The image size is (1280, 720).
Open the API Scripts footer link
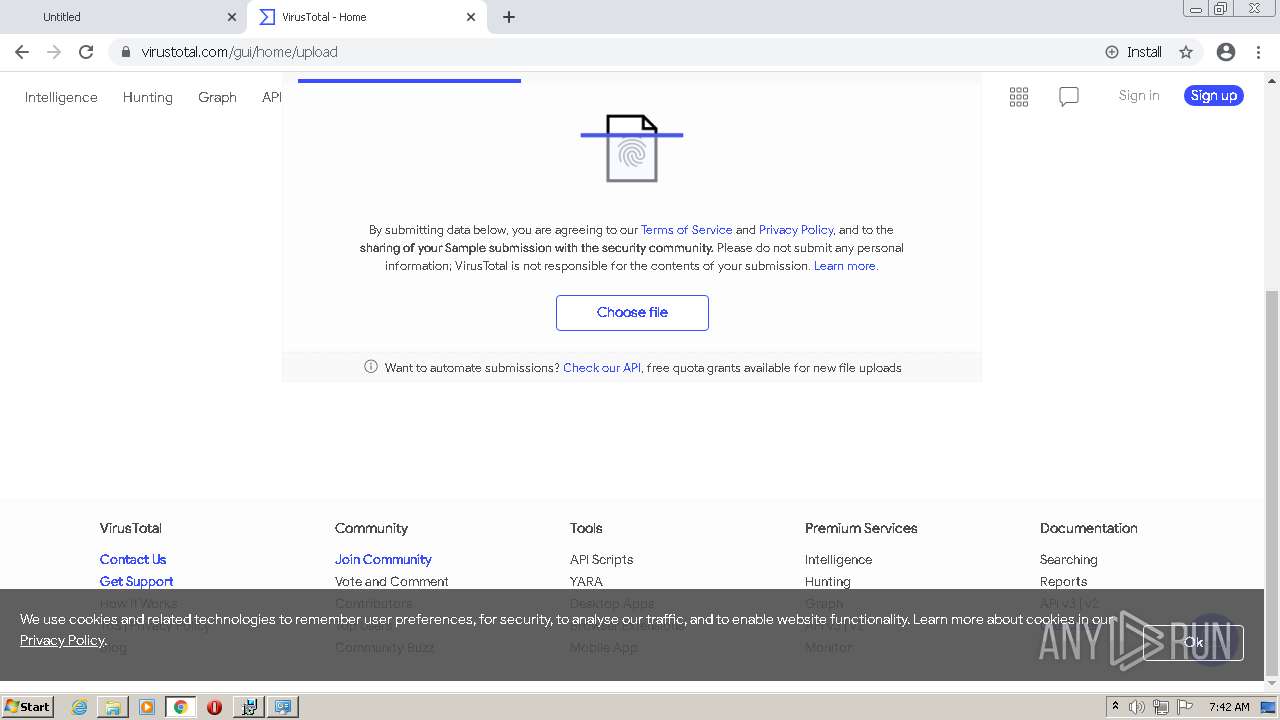602,559
